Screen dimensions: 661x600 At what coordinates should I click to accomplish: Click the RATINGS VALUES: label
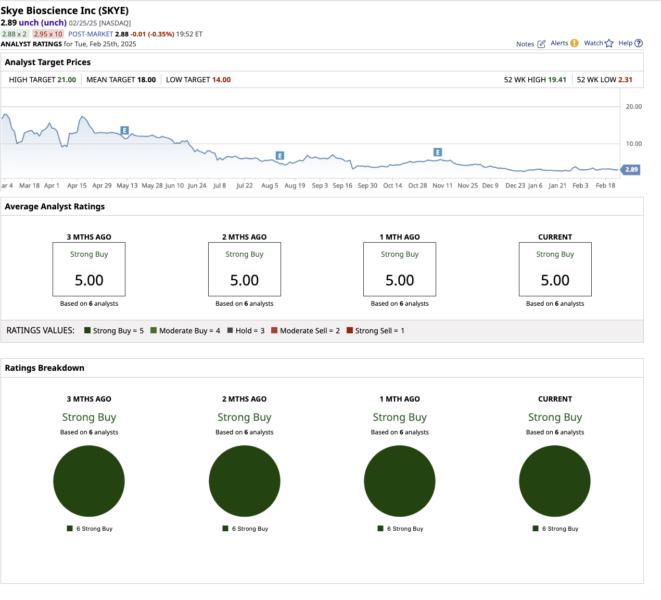coord(40,330)
